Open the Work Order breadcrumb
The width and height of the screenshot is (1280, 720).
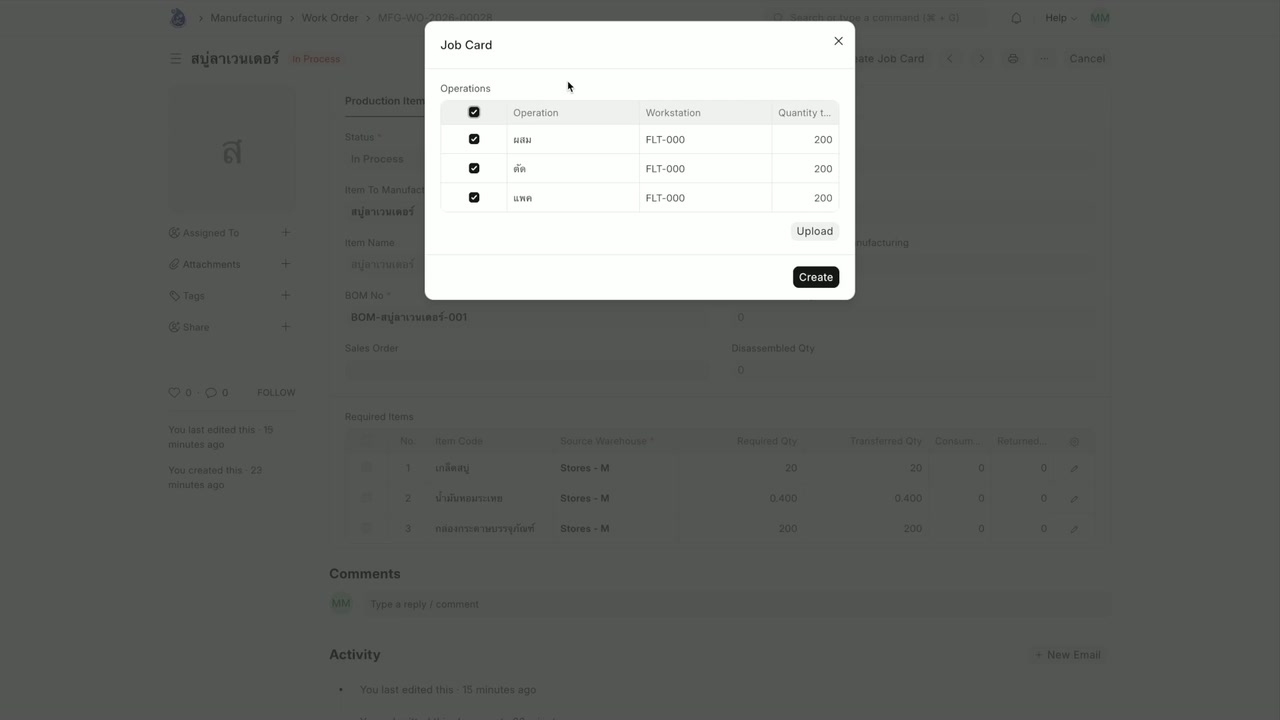(x=330, y=18)
